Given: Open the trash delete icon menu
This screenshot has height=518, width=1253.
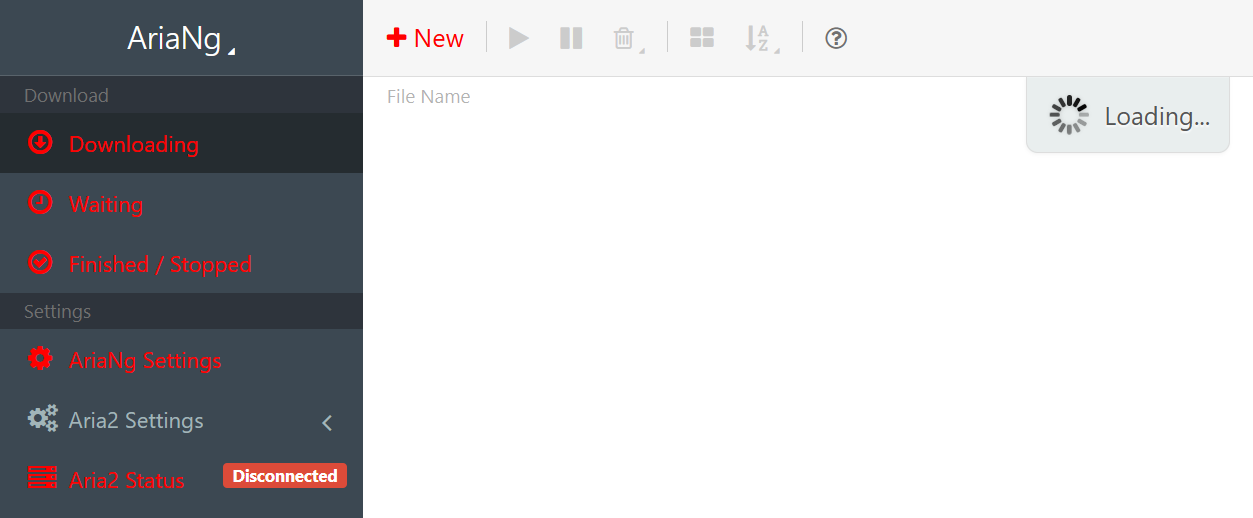Looking at the screenshot, I should (x=627, y=38).
